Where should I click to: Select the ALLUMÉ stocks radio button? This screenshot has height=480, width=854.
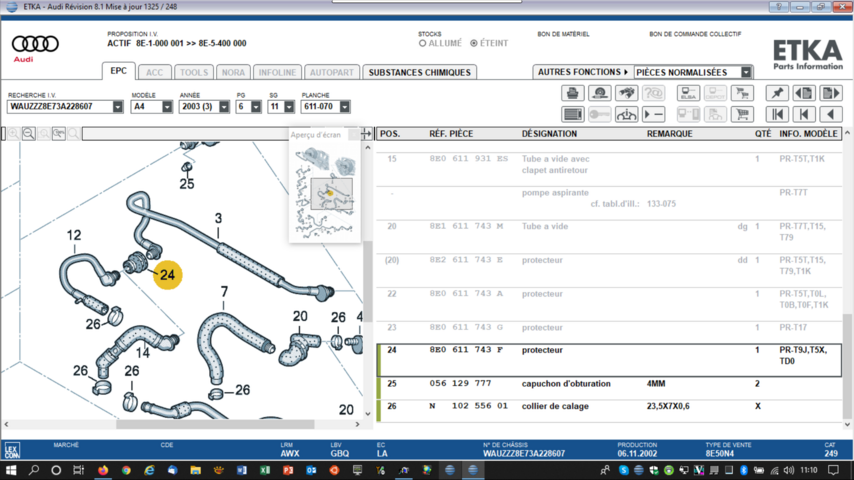pos(423,43)
